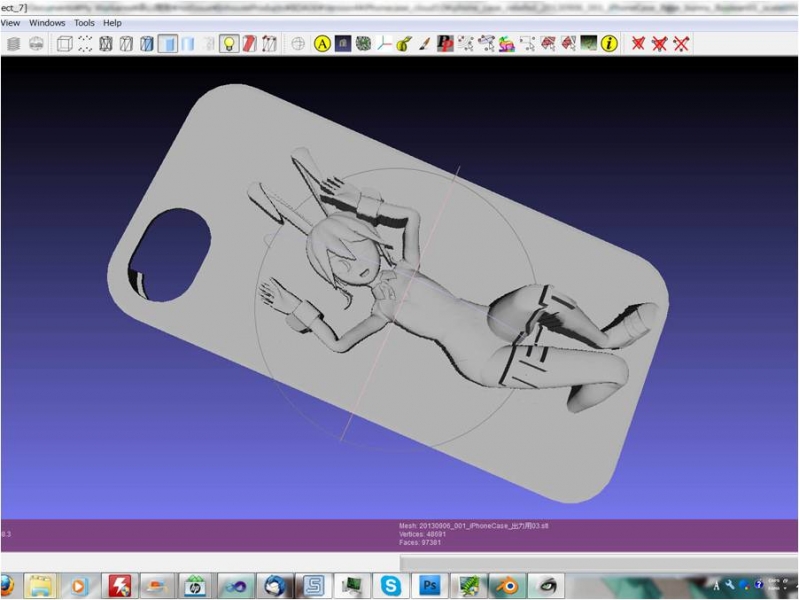Select the vertex point selection tool
This screenshot has height=600, width=799.
466,44
